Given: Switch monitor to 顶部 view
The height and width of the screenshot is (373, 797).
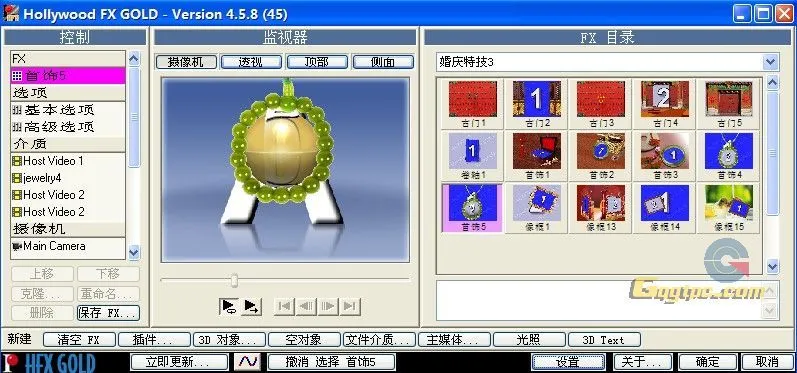Looking at the screenshot, I should point(317,62).
